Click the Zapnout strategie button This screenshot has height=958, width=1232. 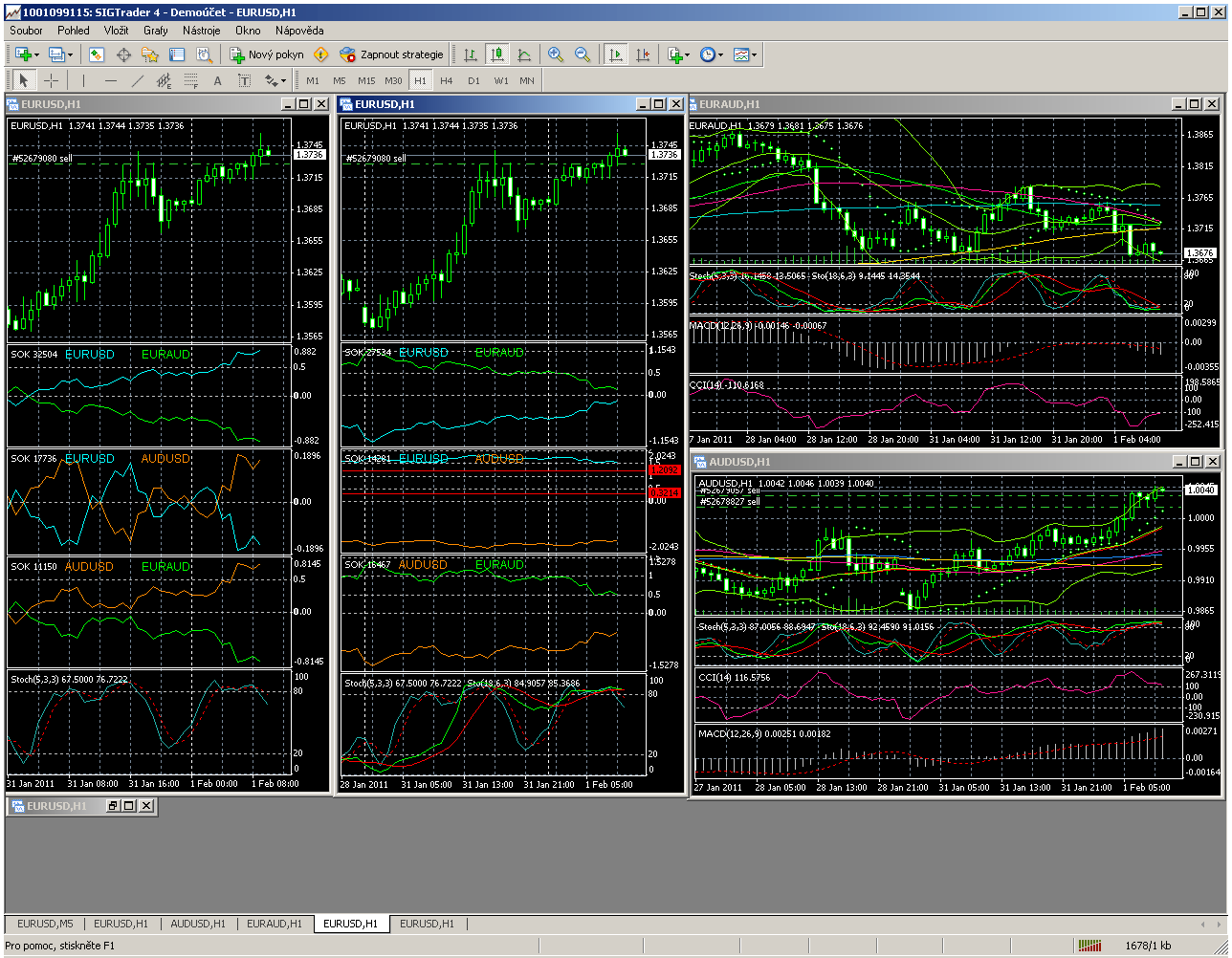(392, 54)
